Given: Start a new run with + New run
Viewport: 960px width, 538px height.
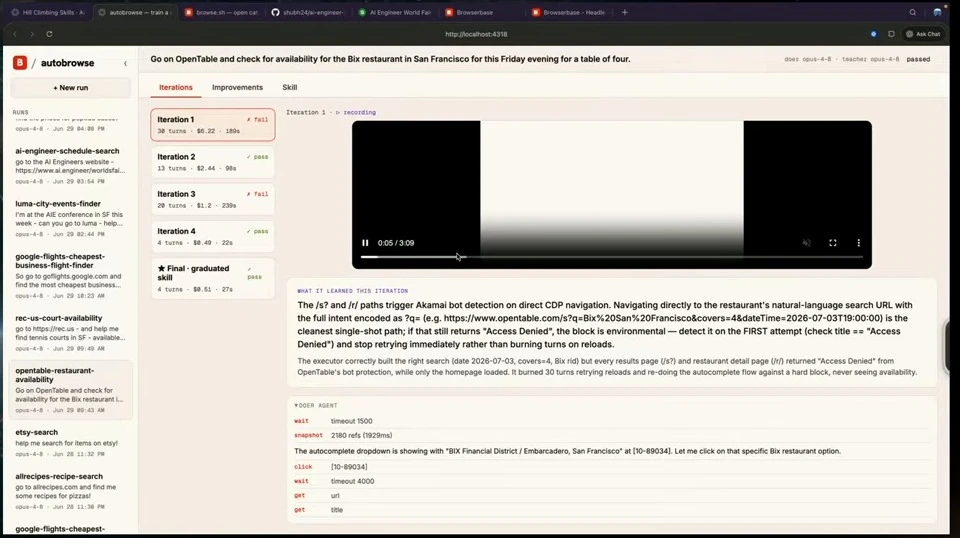Looking at the screenshot, I should tap(70, 88).
